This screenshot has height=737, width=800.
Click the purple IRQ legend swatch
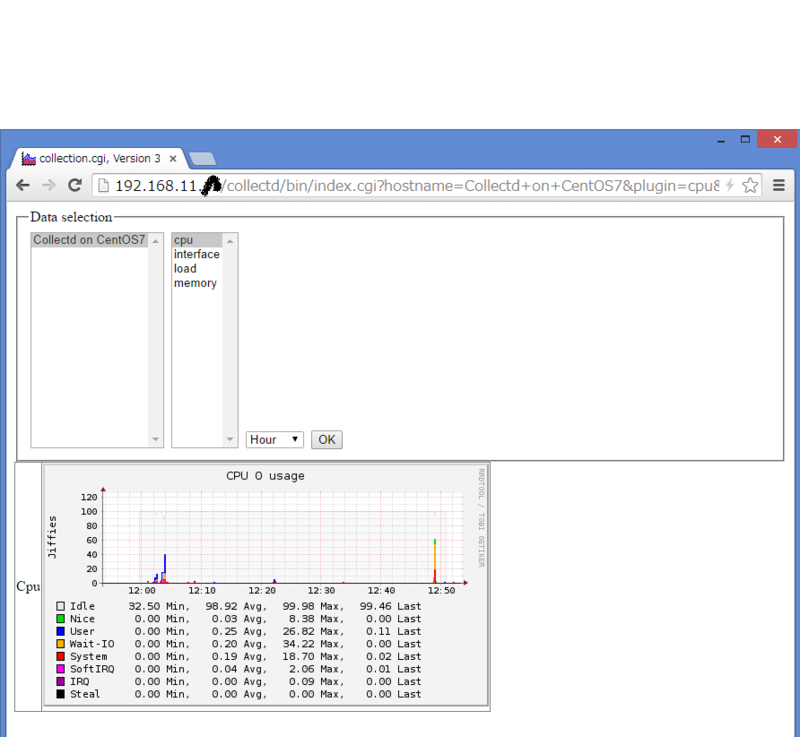coord(60,681)
